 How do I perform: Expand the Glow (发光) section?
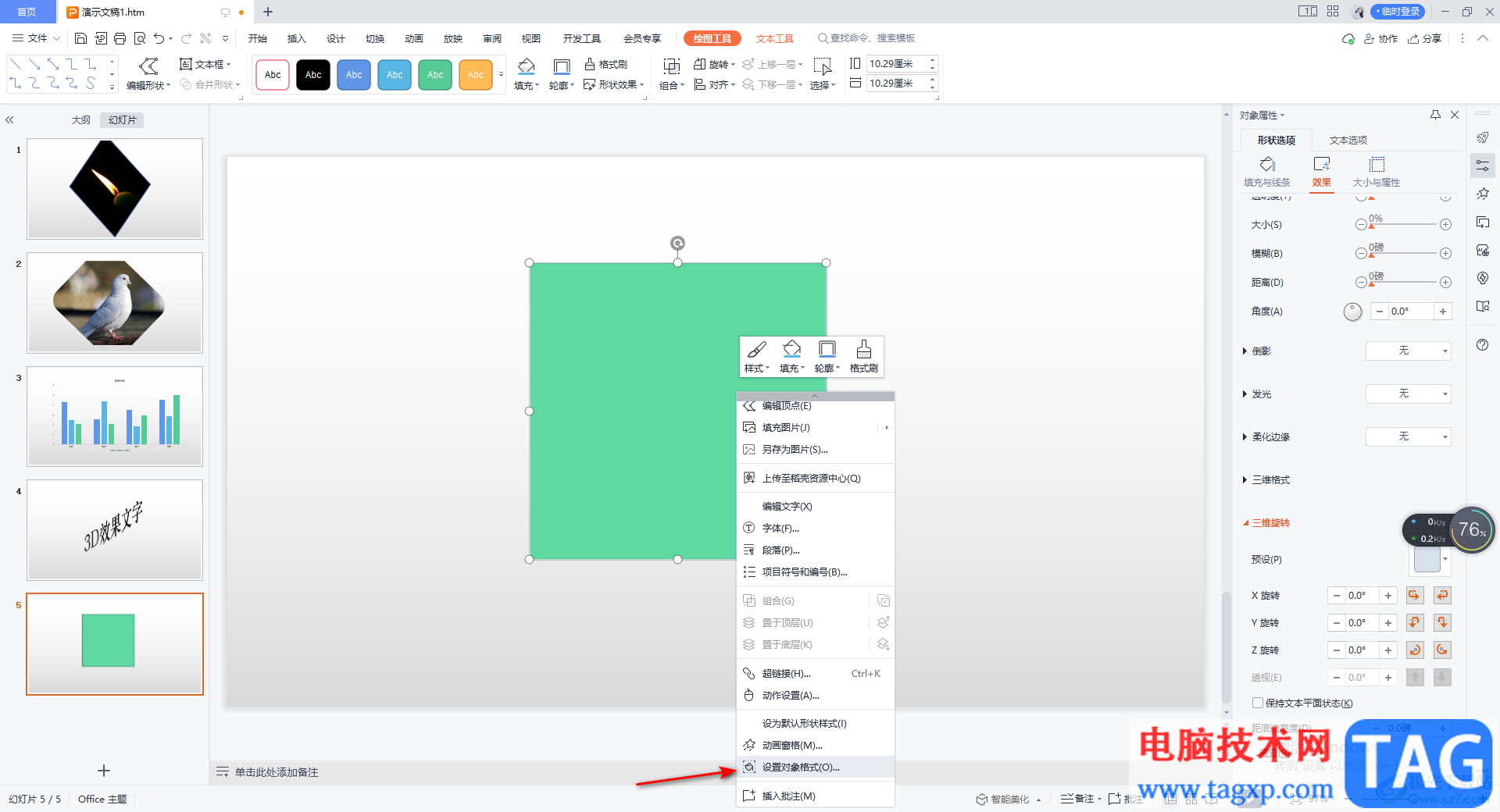point(1245,394)
